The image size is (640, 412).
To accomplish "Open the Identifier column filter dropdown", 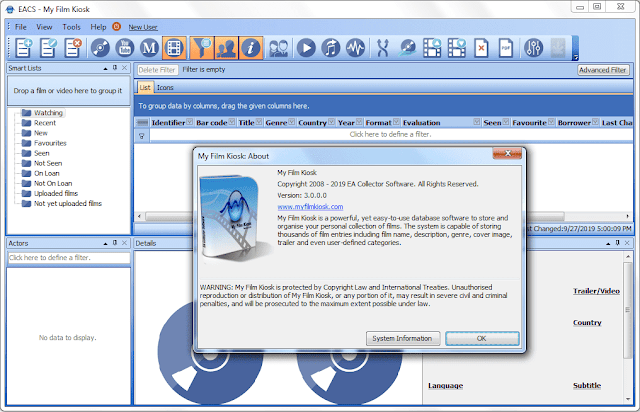I will pos(190,122).
